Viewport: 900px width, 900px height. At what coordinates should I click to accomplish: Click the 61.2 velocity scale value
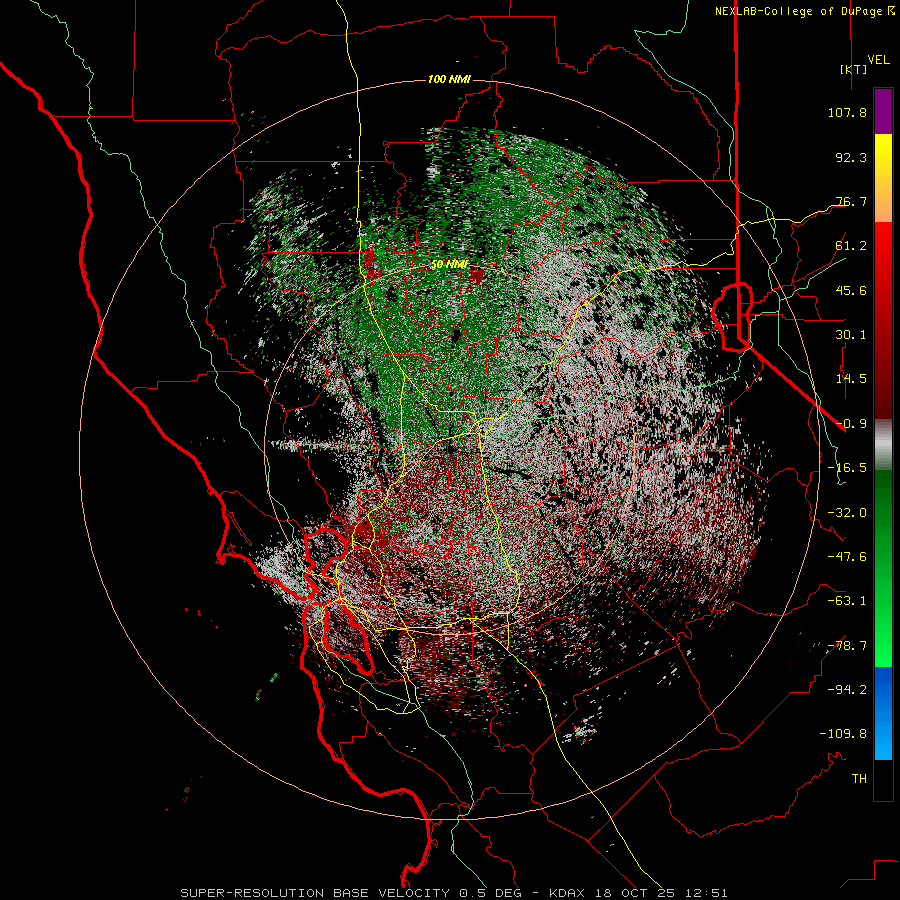(851, 246)
